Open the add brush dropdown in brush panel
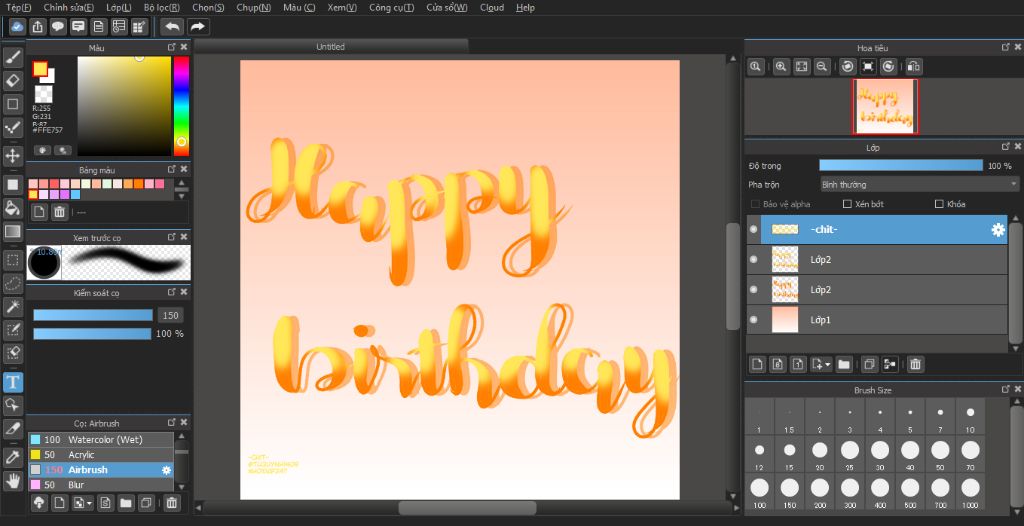The height and width of the screenshot is (526, 1024). [x=89, y=503]
